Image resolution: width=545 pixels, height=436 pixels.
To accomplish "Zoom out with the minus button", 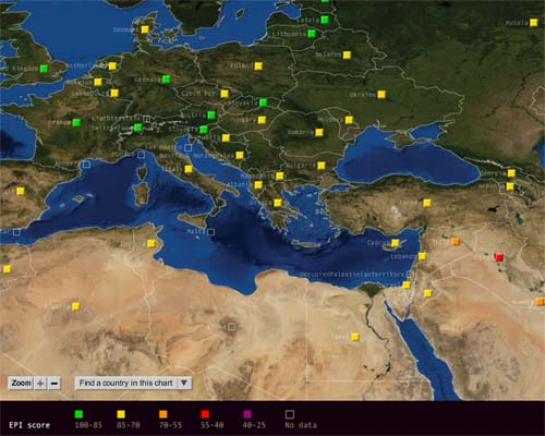I will [54, 383].
